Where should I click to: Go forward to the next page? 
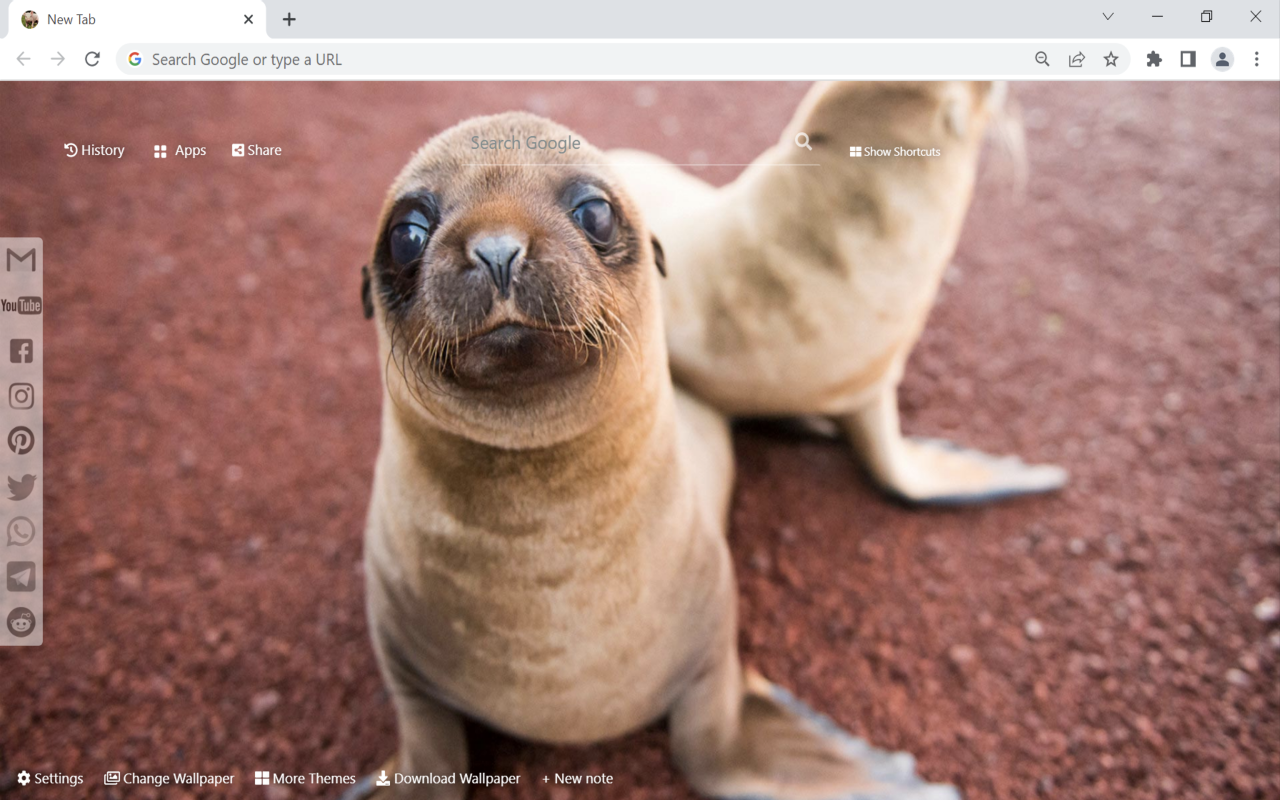(x=58, y=59)
